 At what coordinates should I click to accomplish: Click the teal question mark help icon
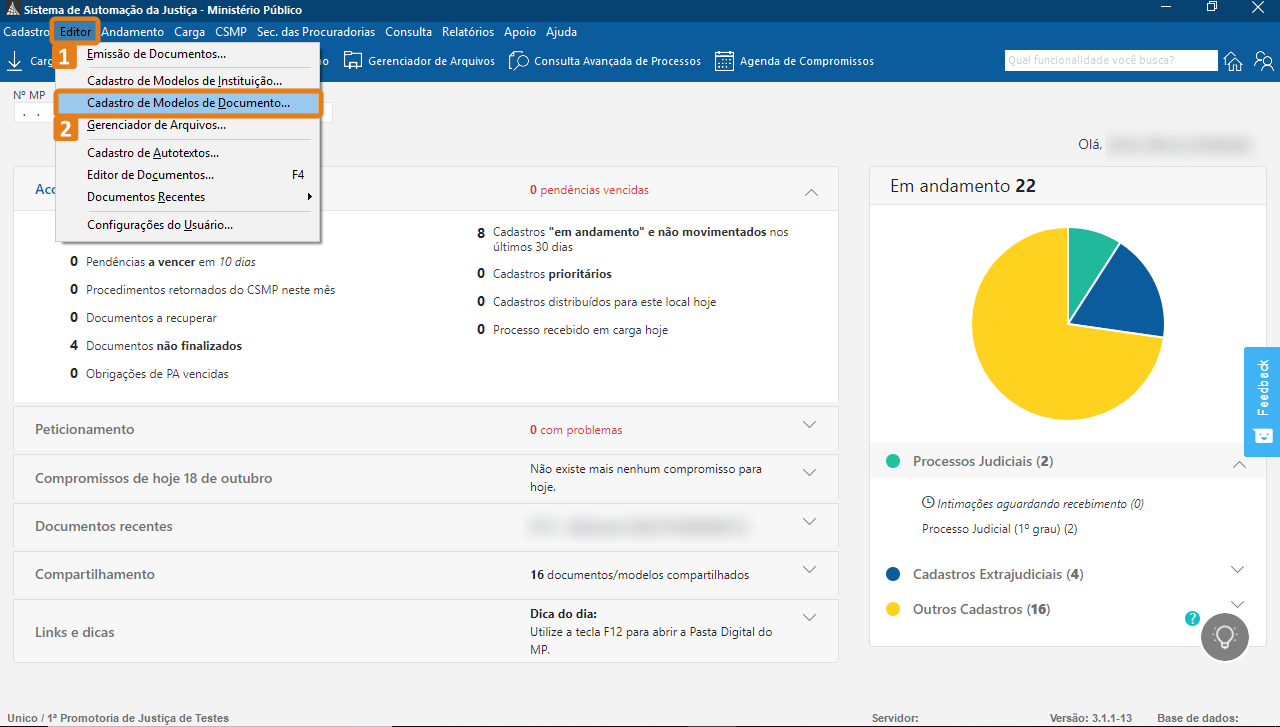tap(1192, 619)
